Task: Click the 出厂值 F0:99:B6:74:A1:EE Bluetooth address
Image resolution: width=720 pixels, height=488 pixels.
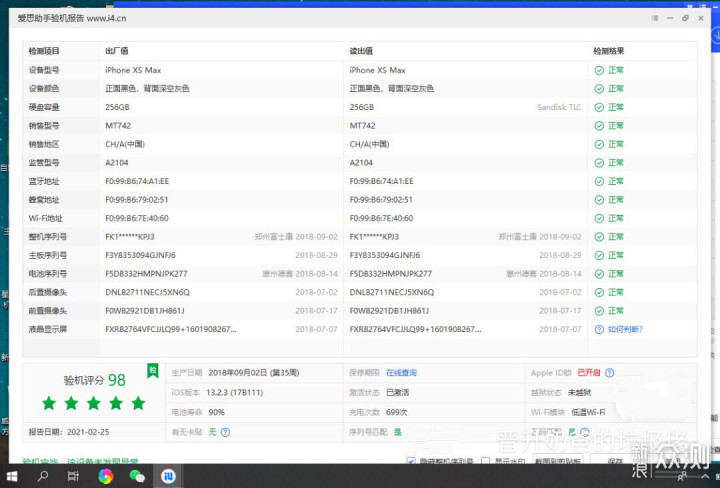Action: (x=137, y=181)
